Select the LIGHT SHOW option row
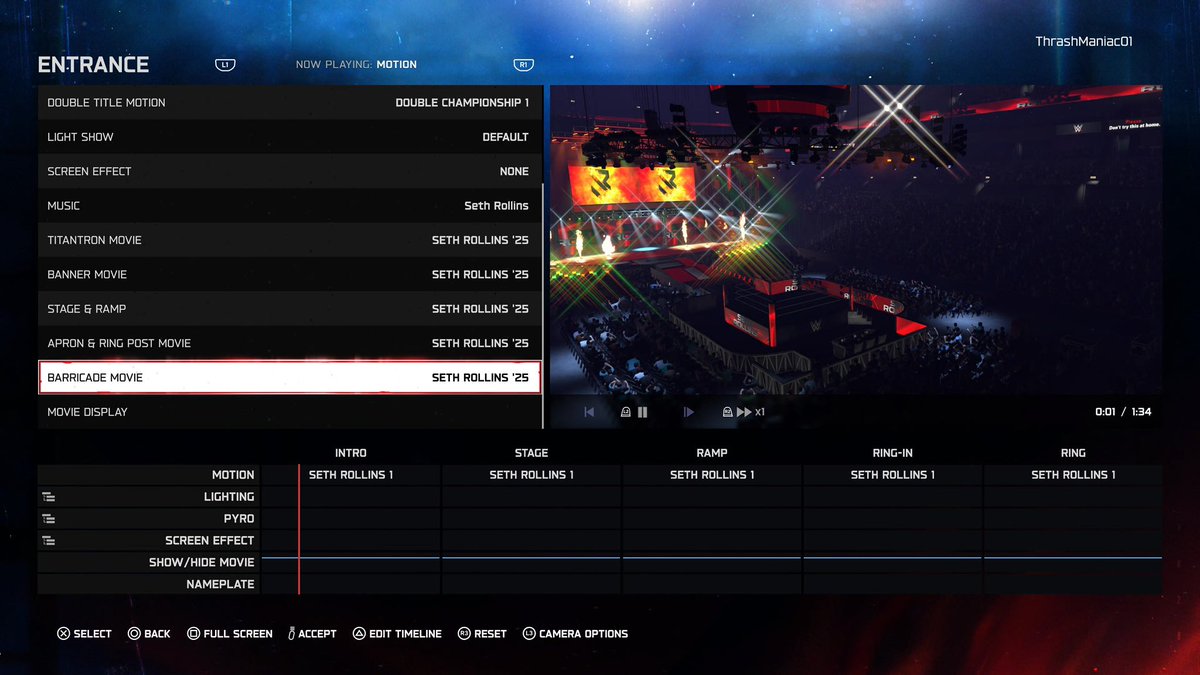The image size is (1200, 675). (289, 137)
